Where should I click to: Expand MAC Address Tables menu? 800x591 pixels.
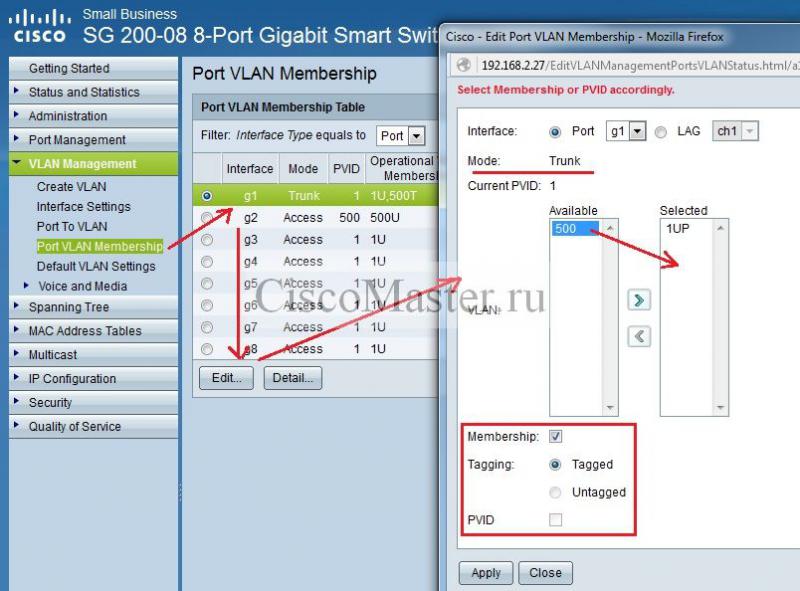(94, 331)
